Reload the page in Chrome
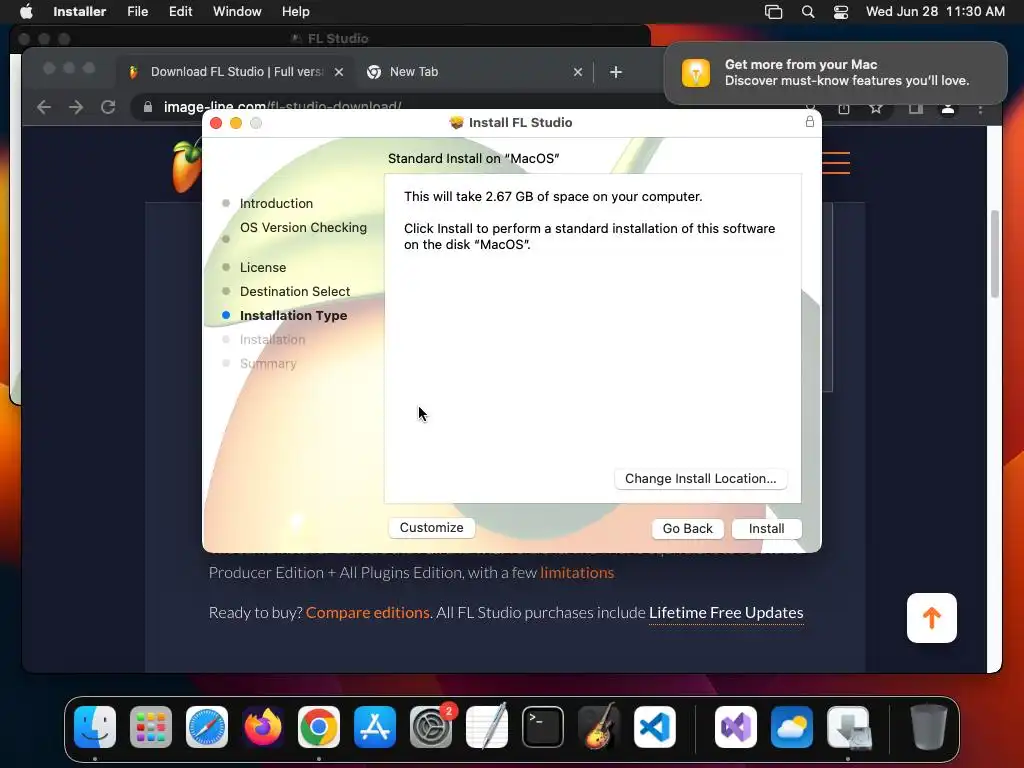This screenshot has height=768, width=1024. (108, 106)
